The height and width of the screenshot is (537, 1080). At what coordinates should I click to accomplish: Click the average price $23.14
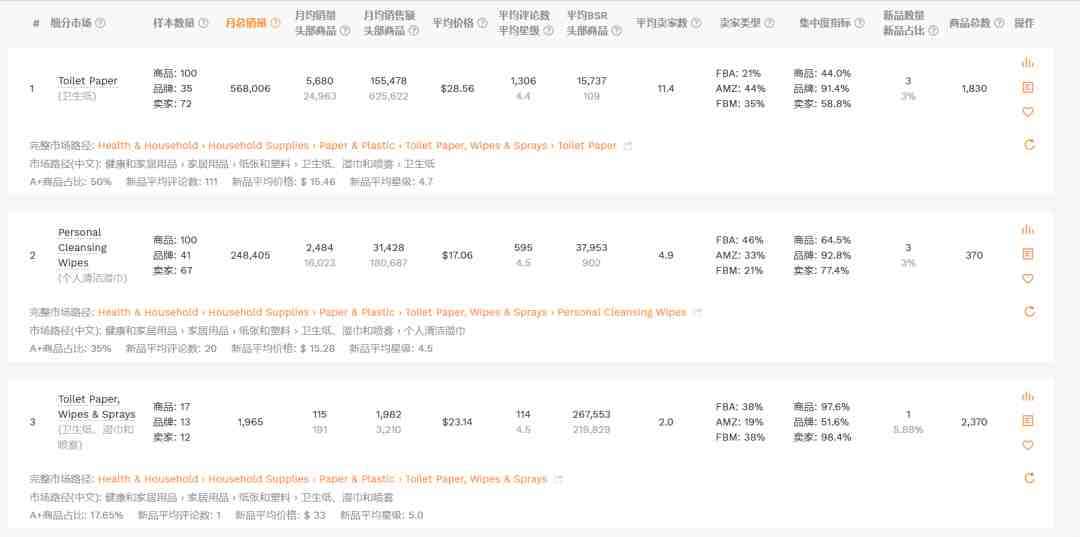(x=457, y=421)
